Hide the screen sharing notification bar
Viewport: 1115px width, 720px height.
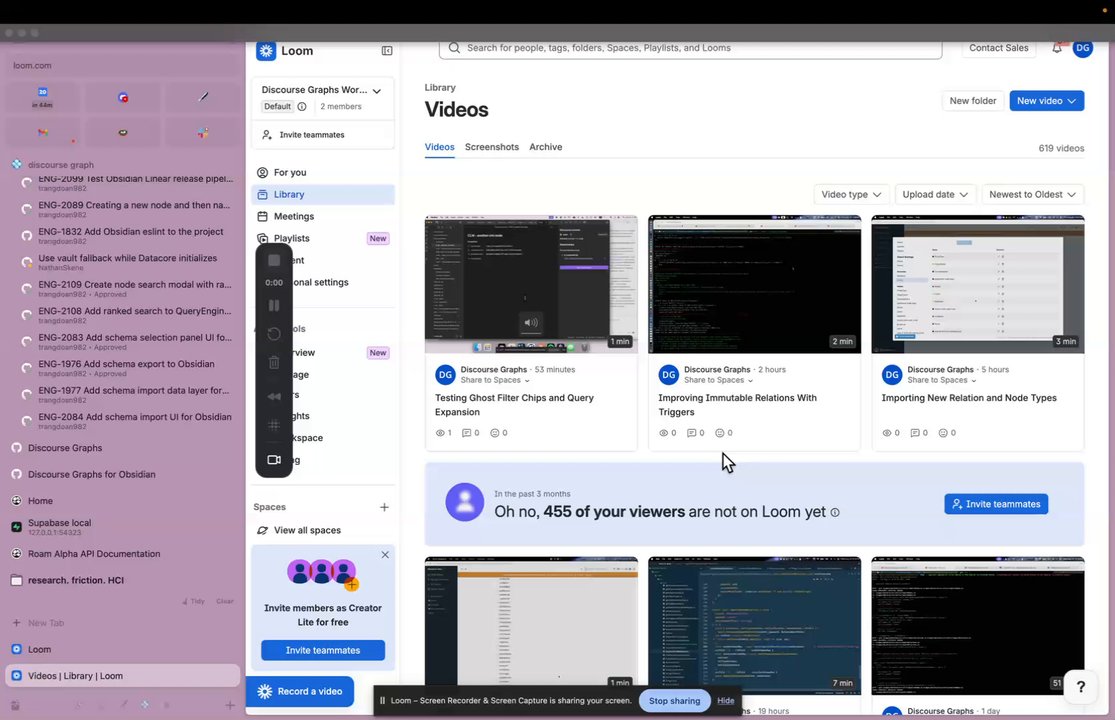point(725,701)
